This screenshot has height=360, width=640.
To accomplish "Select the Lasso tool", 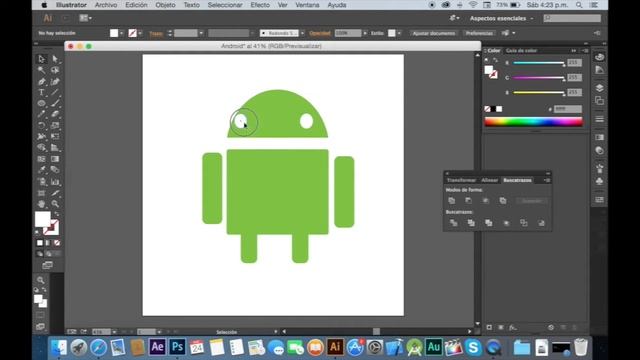I will pos(55,70).
